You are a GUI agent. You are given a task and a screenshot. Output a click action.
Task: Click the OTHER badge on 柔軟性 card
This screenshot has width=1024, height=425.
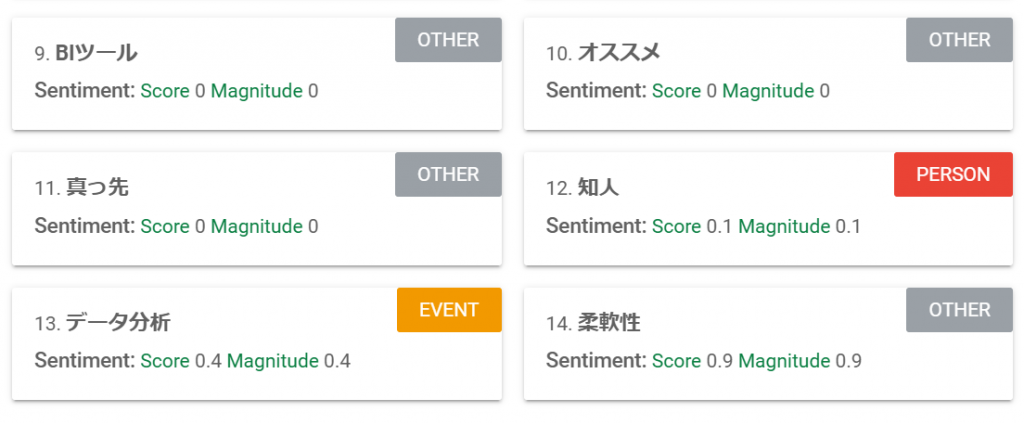(959, 309)
